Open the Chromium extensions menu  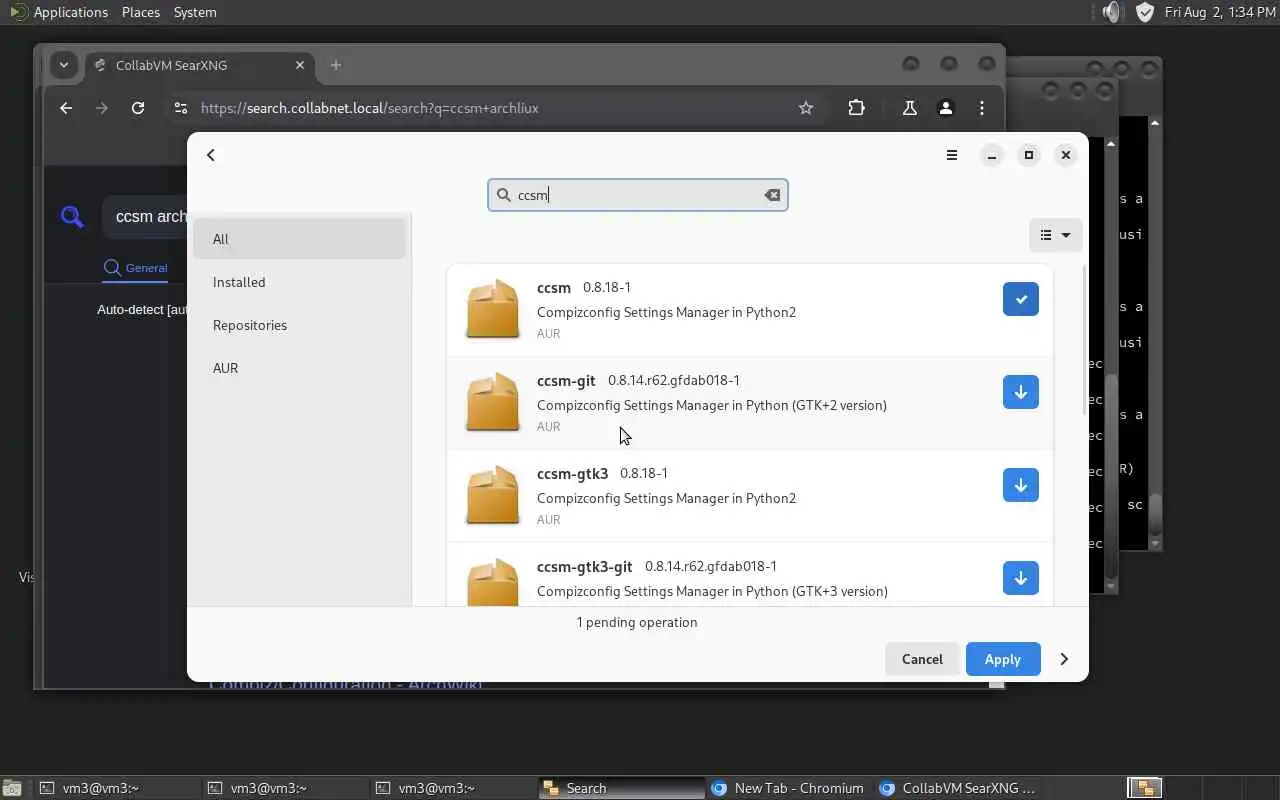click(x=856, y=108)
